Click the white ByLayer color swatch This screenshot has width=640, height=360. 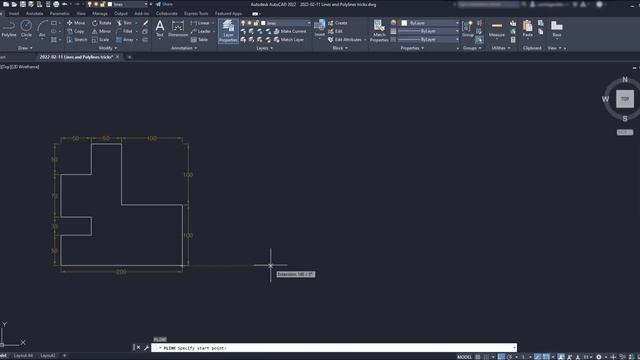pos(404,23)
